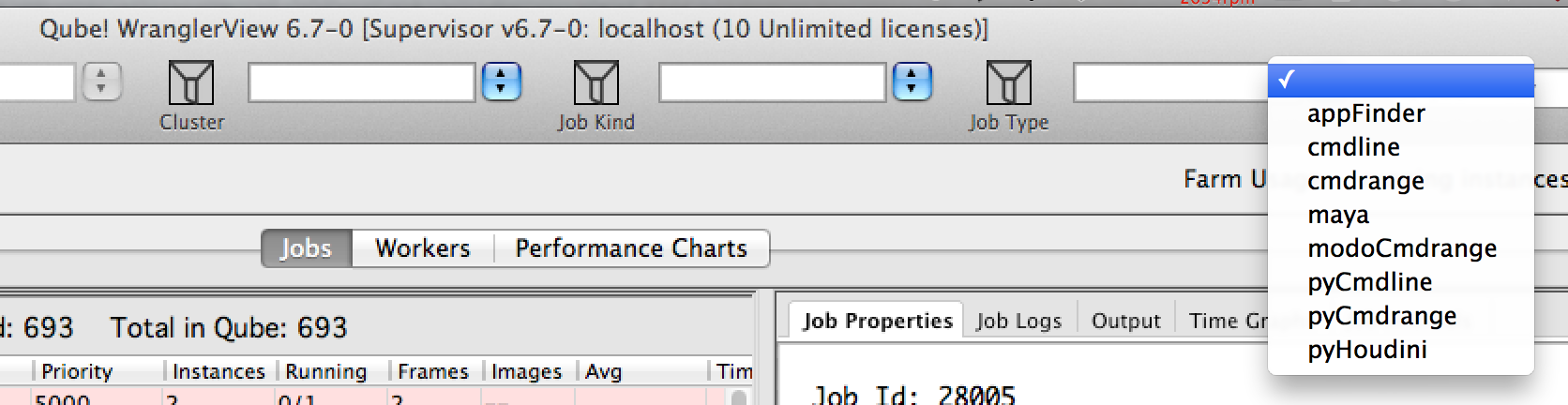The image size is (1568, 405).
Task: Switch to the Workers tab
Action: tap(423, 248)
